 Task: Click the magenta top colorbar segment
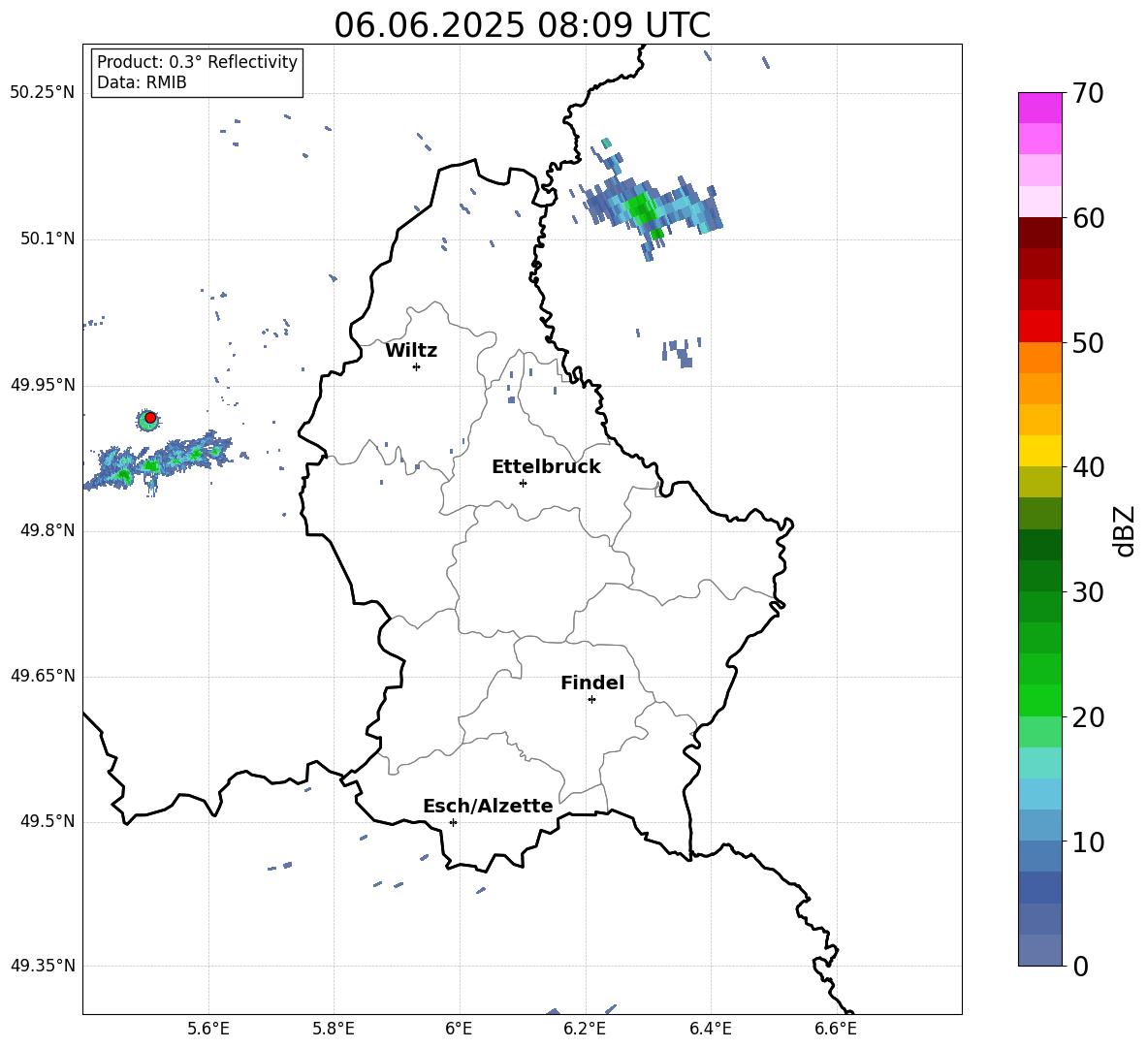(1039, 108)
